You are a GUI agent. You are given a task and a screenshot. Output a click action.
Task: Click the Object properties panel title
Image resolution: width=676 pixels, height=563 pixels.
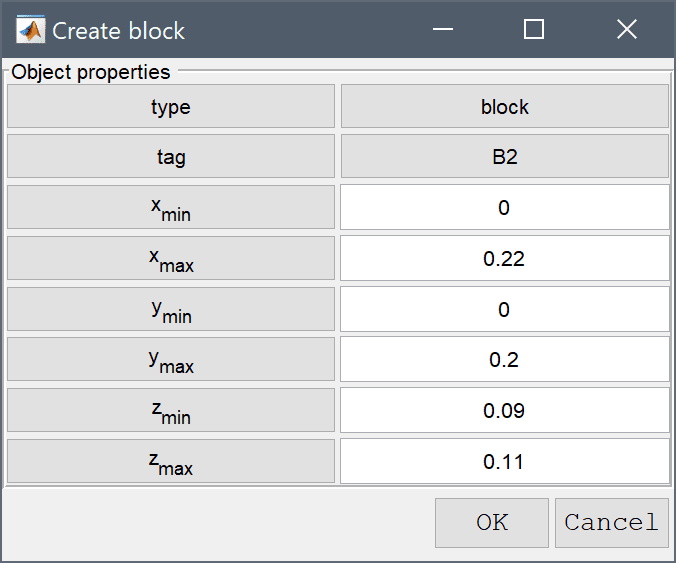tap(91, 72)
